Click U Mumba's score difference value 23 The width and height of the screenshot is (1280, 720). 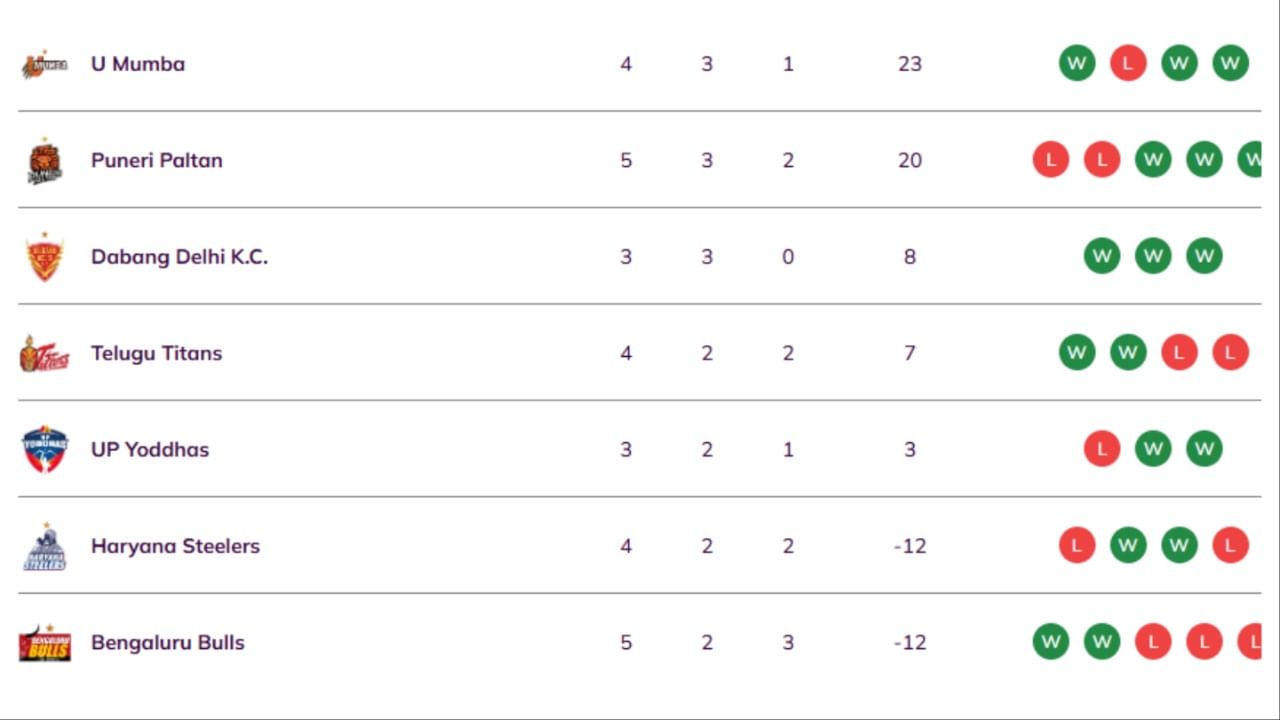coord(910,64)
